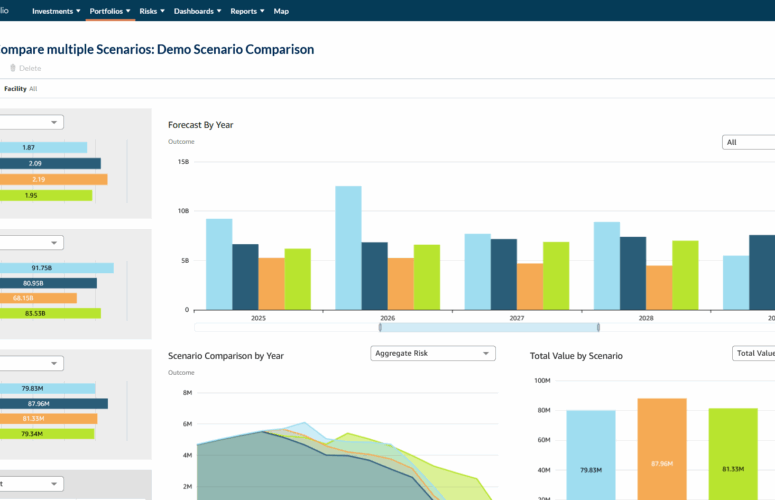775x500 pixels.
Task: Click the Delete button
Action: tap(30, 68)
